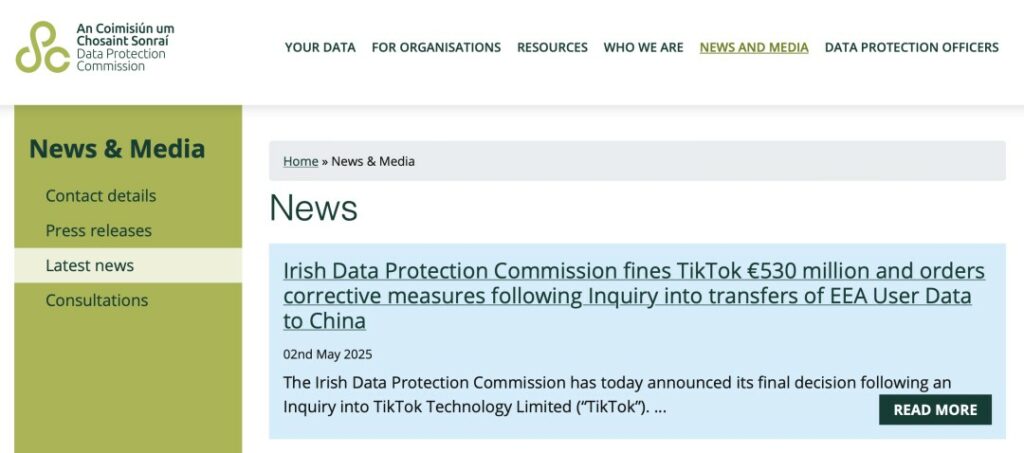Select Who We Are in navigation
The image size is (1024, 453).
[x=643, y=47]
